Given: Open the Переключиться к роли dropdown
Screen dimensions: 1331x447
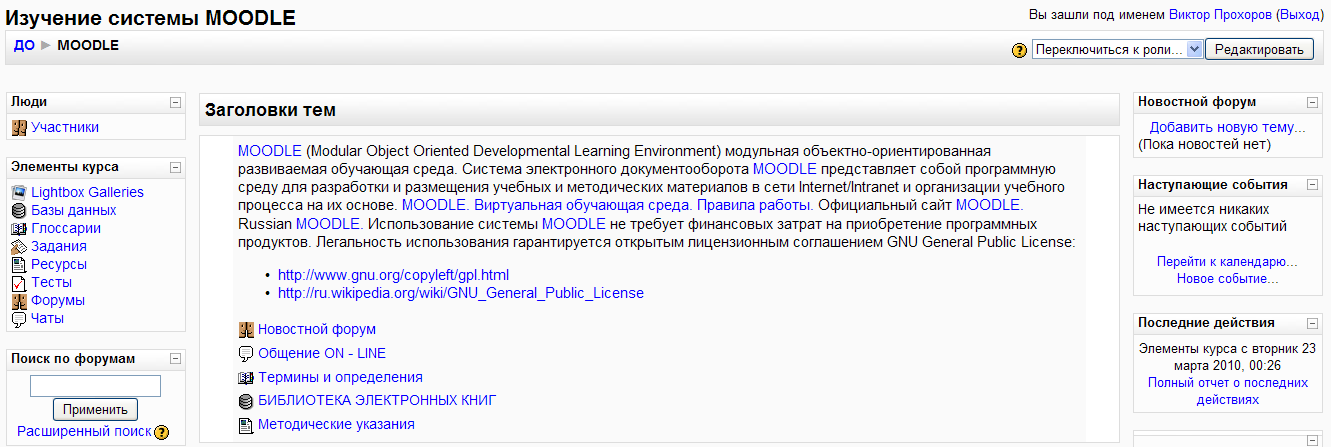Looking at the screenshot, I should pyautogui.click(x=1117, y=50).
